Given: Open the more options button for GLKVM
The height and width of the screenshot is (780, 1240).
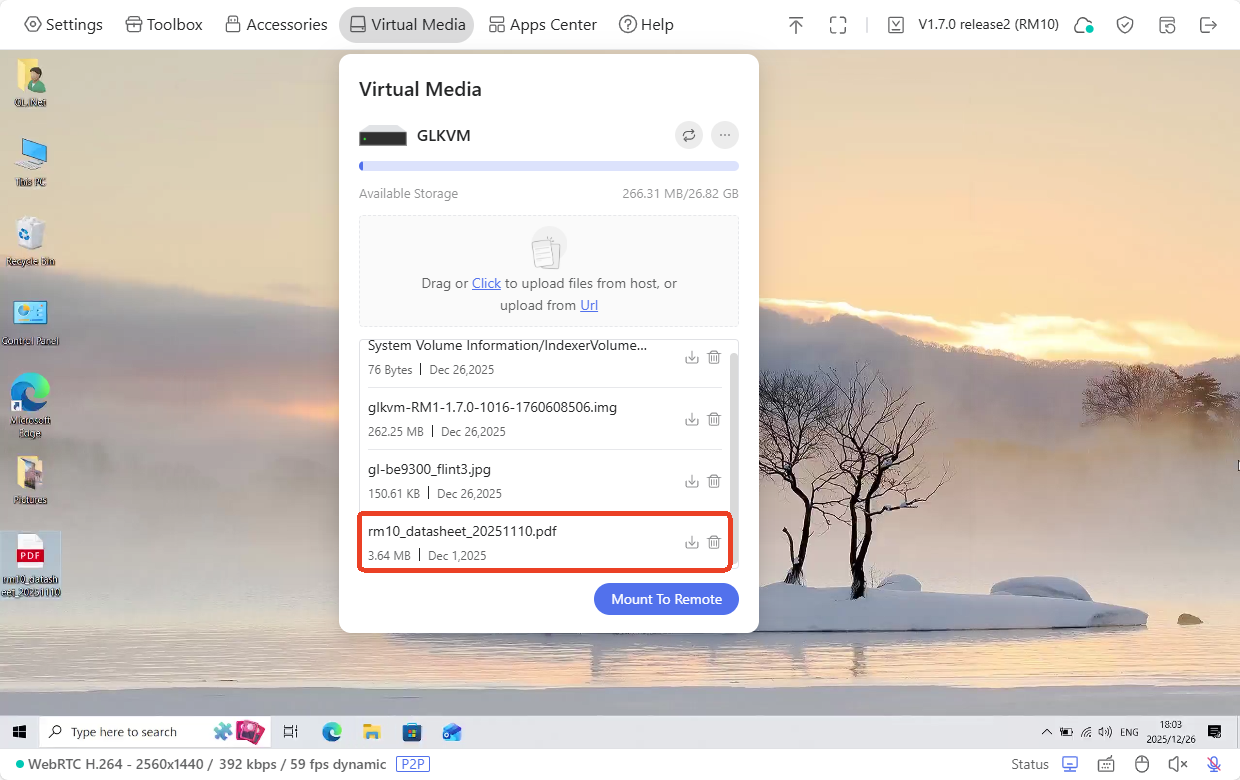Looking at the screenshot, I should tap(725, 135).
